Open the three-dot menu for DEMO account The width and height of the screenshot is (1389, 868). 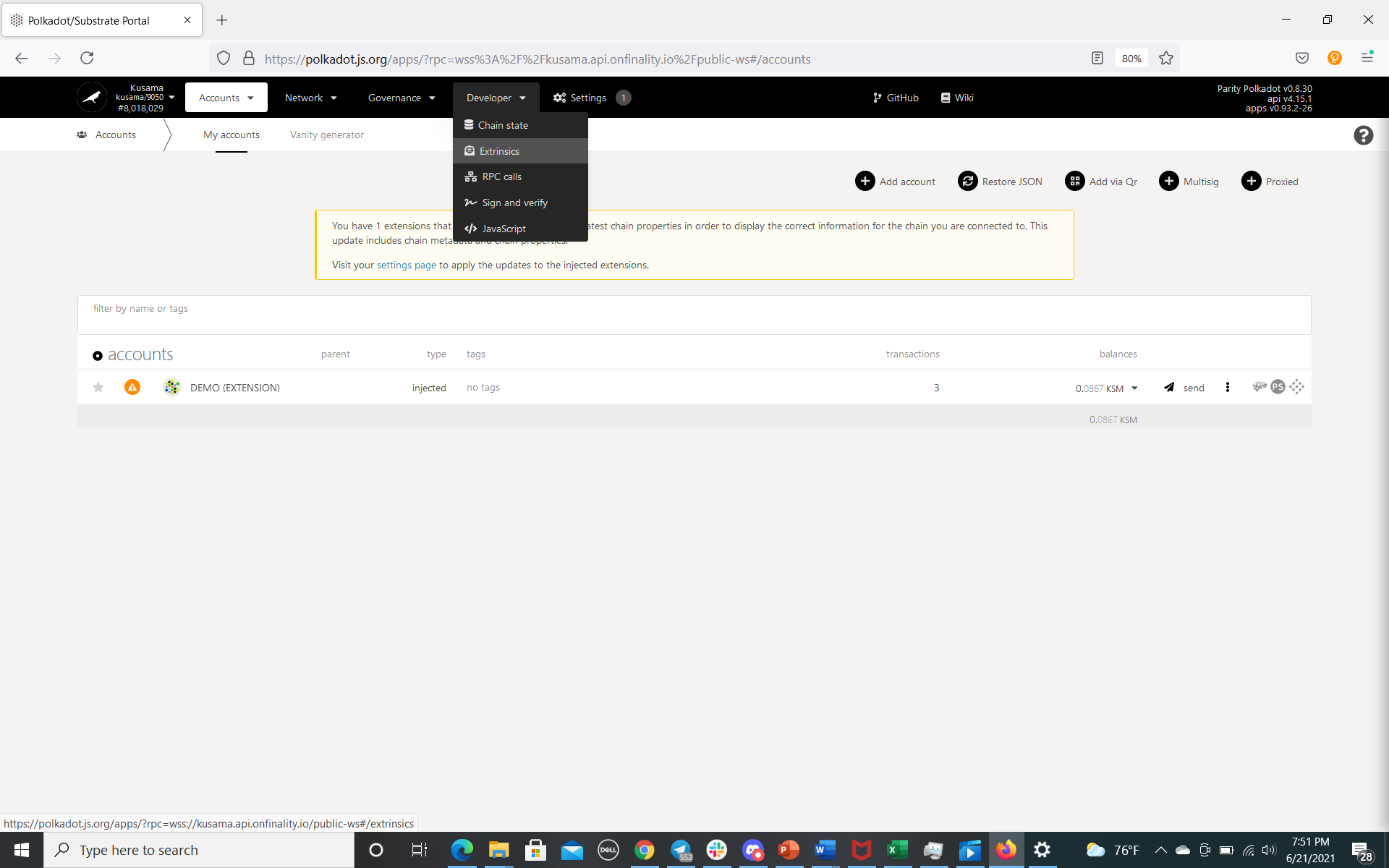[x=1227, y=388]
